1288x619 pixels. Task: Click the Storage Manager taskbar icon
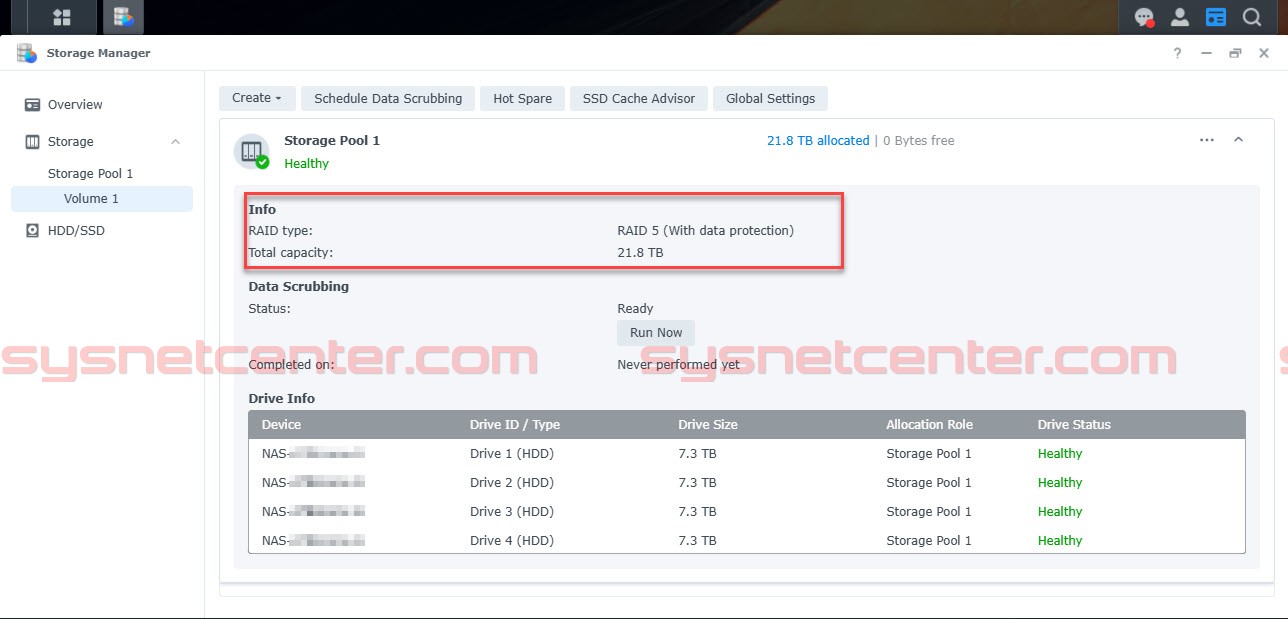(123, 16)
